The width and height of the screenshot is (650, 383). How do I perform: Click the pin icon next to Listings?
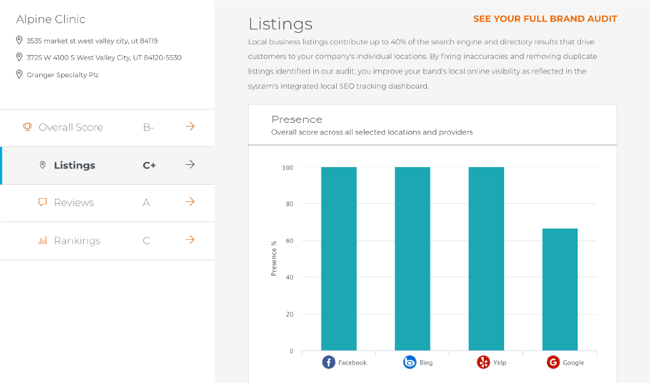[x=42, y=165]
